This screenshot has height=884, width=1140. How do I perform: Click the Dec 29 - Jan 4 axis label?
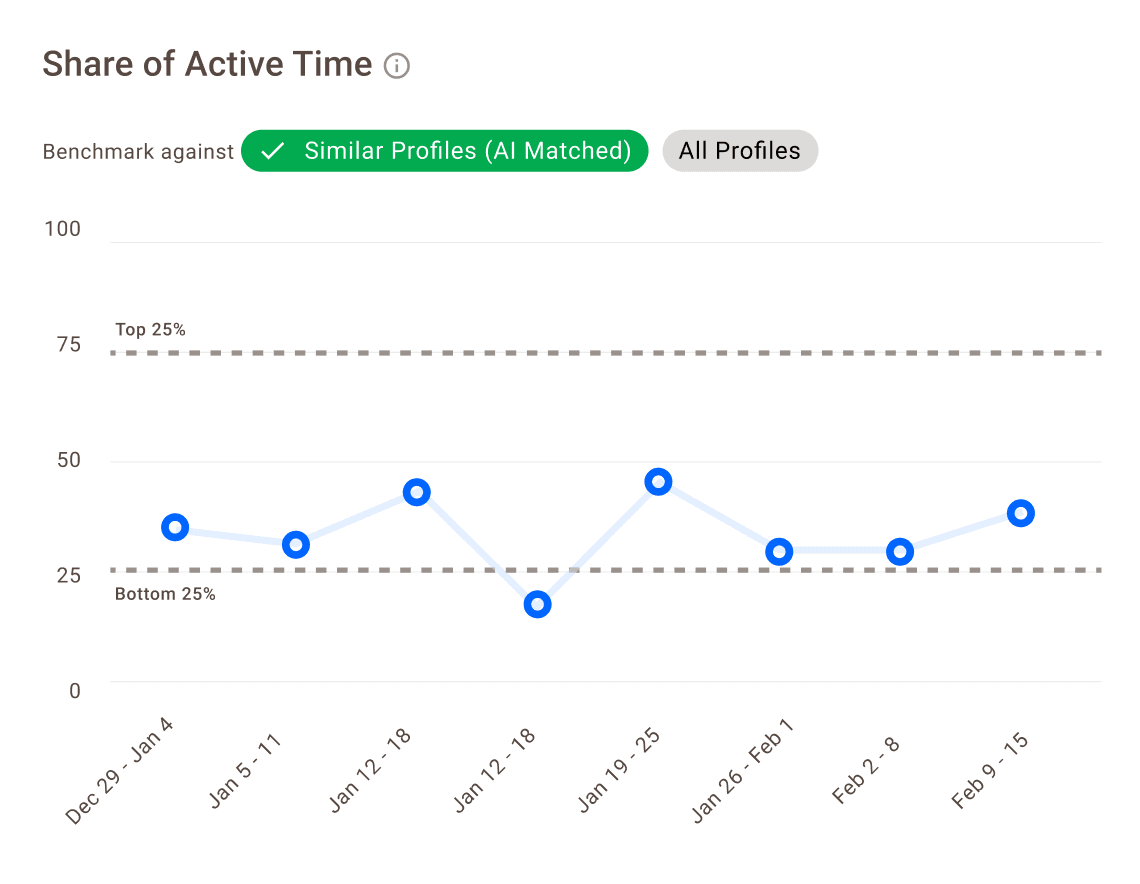pos(121,770)
